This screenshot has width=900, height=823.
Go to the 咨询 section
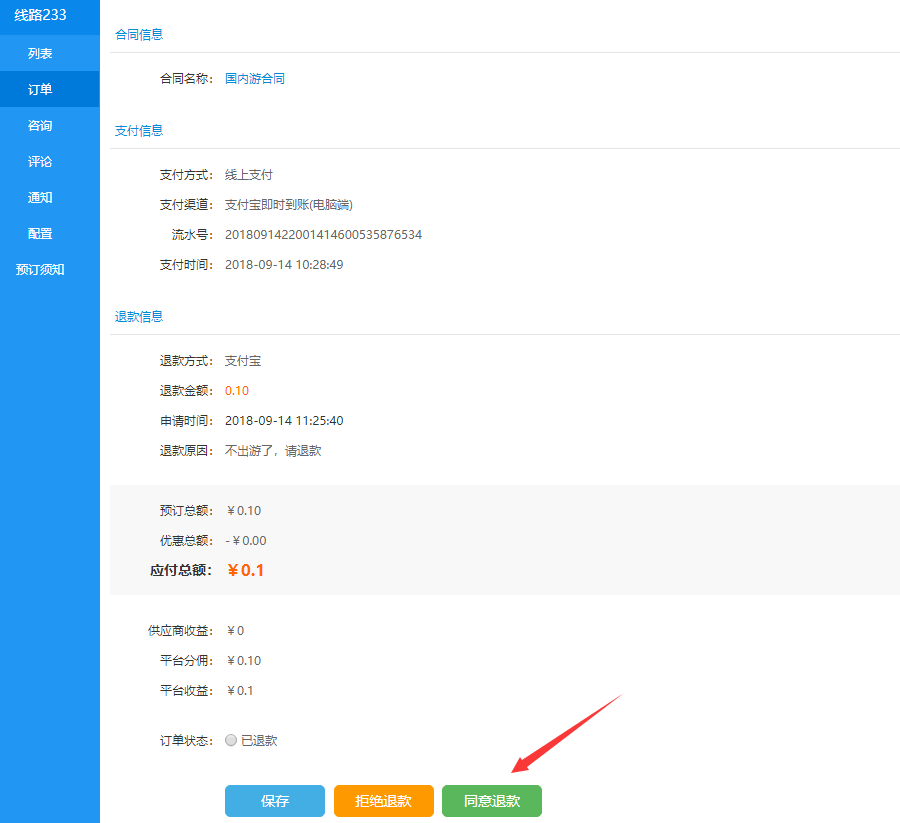point(40,125)
